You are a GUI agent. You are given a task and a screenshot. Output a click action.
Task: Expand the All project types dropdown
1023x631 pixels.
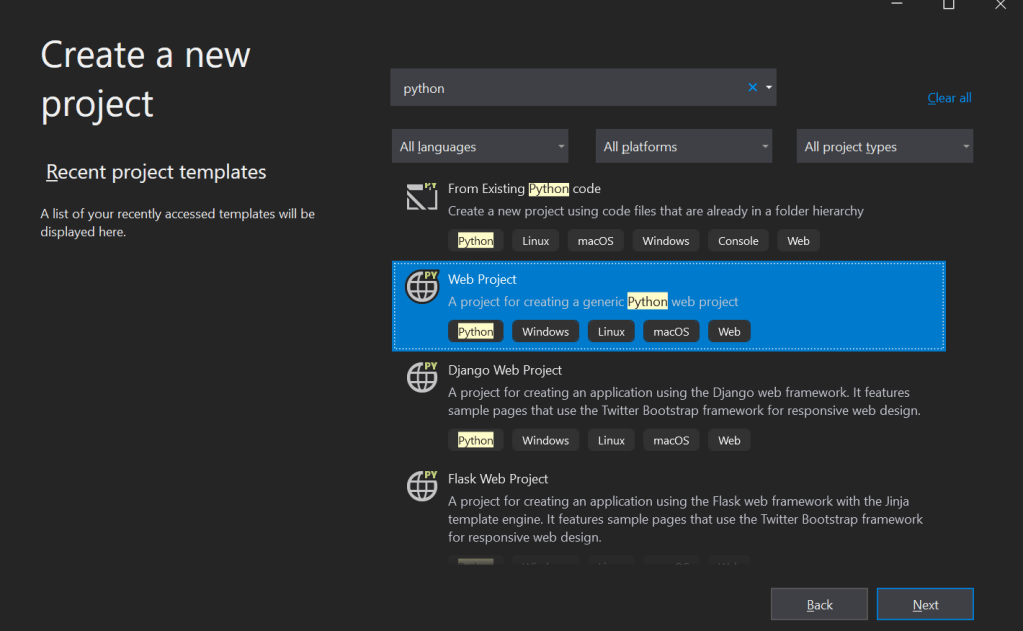tap(885, 147)
